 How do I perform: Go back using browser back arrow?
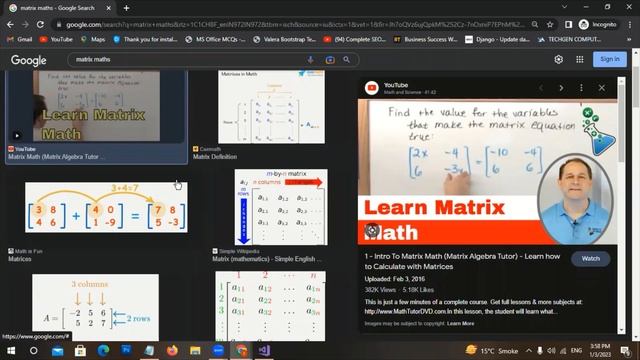[x=10, y=24]
